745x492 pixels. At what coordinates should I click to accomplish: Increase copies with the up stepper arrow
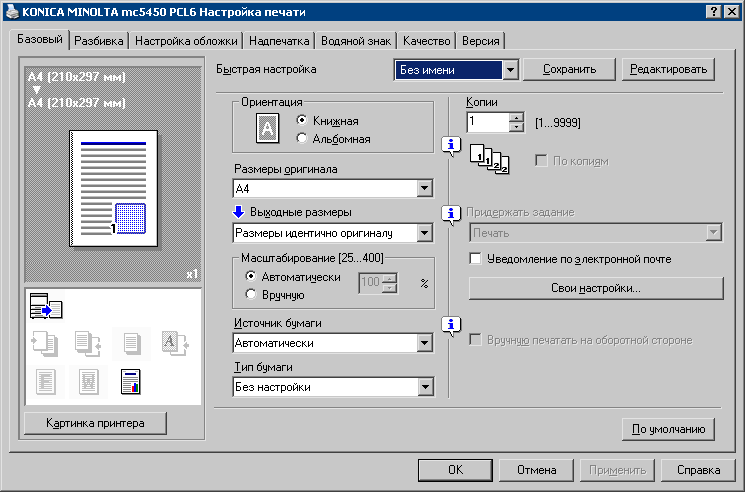pos(516,117)
